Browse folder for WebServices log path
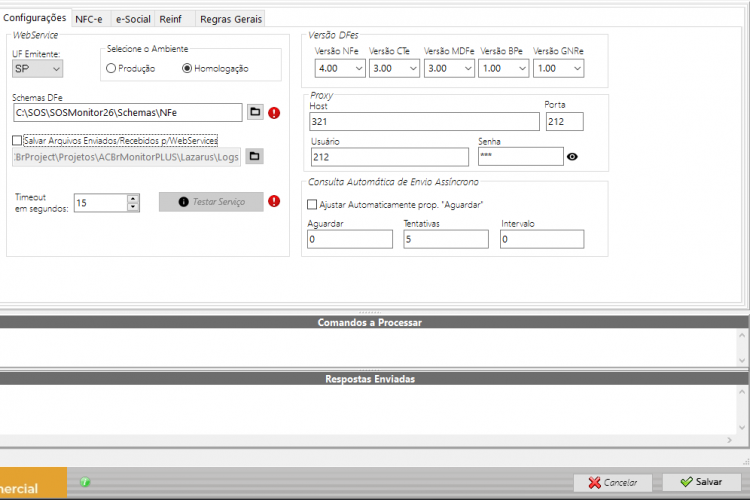750x500 pixels. click(254, 156)
